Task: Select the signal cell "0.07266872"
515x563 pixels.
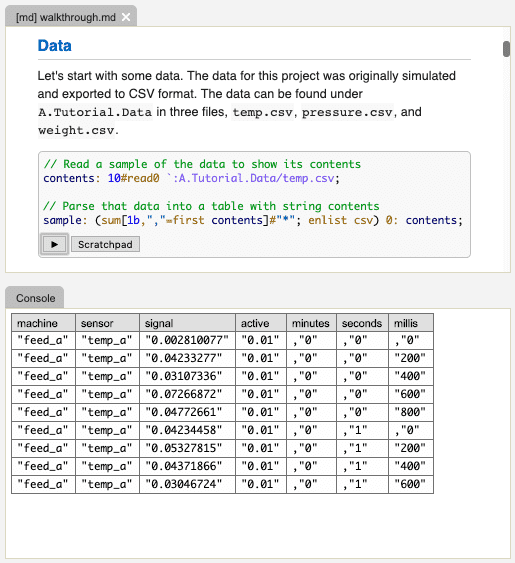Action: click(187, 394)
